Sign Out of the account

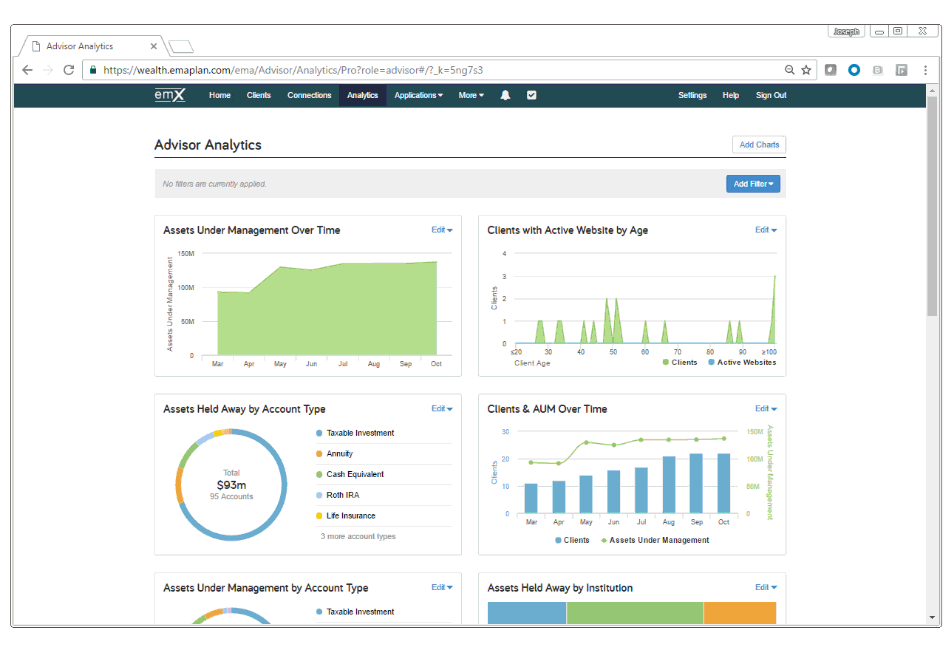(x=771, y=95)
